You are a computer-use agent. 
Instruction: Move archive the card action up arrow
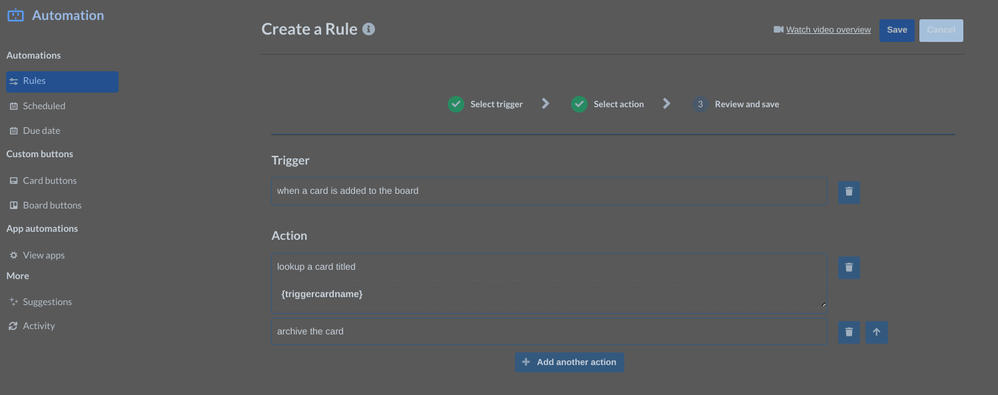(876, 332)
